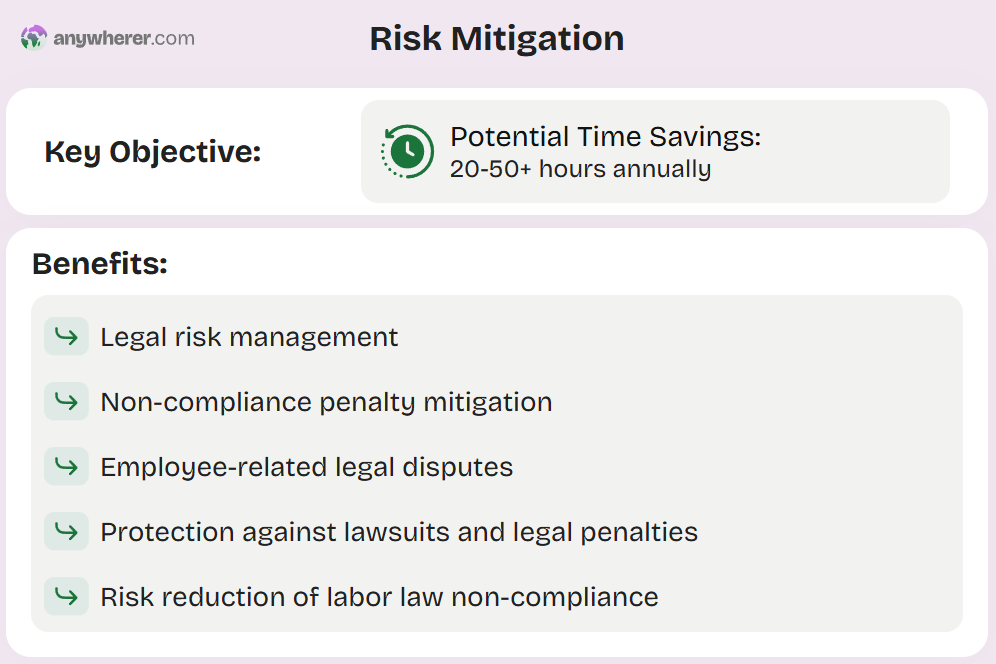The width and height of the screenshot is (996, 664).
Task: Click the gray time savings card
Action: coord(655,151)
